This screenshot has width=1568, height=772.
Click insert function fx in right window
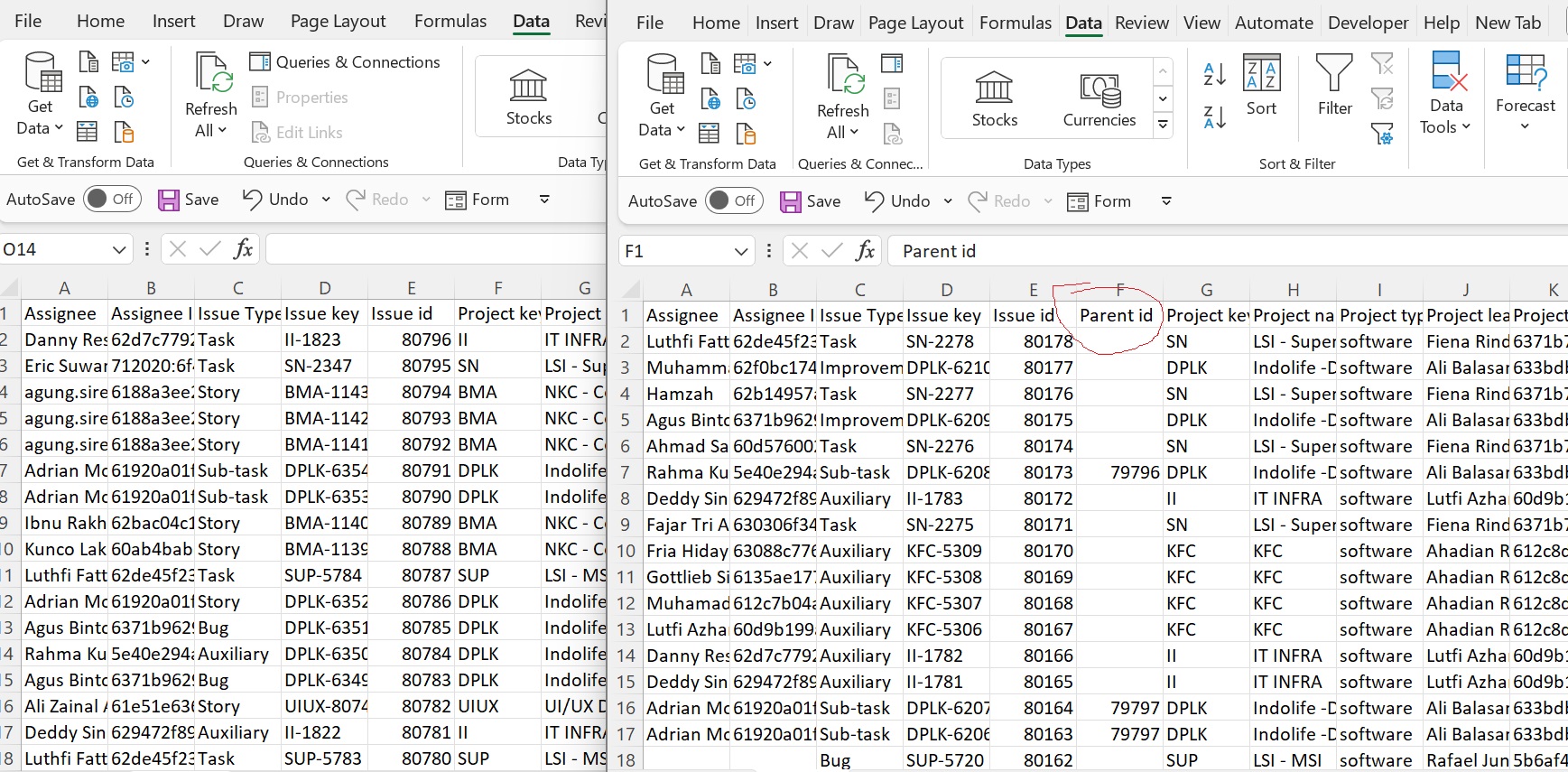[865, 251]
